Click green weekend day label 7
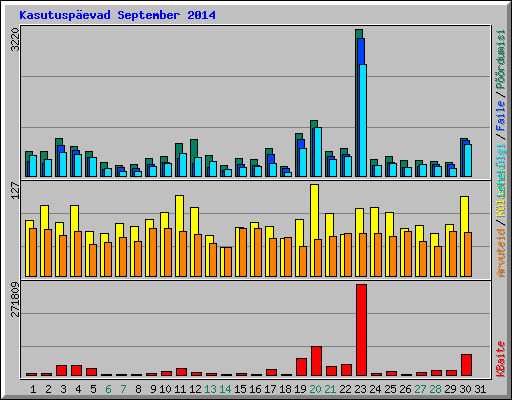Image resolution: width=512 pixels, height=400 pixels. 123,389
